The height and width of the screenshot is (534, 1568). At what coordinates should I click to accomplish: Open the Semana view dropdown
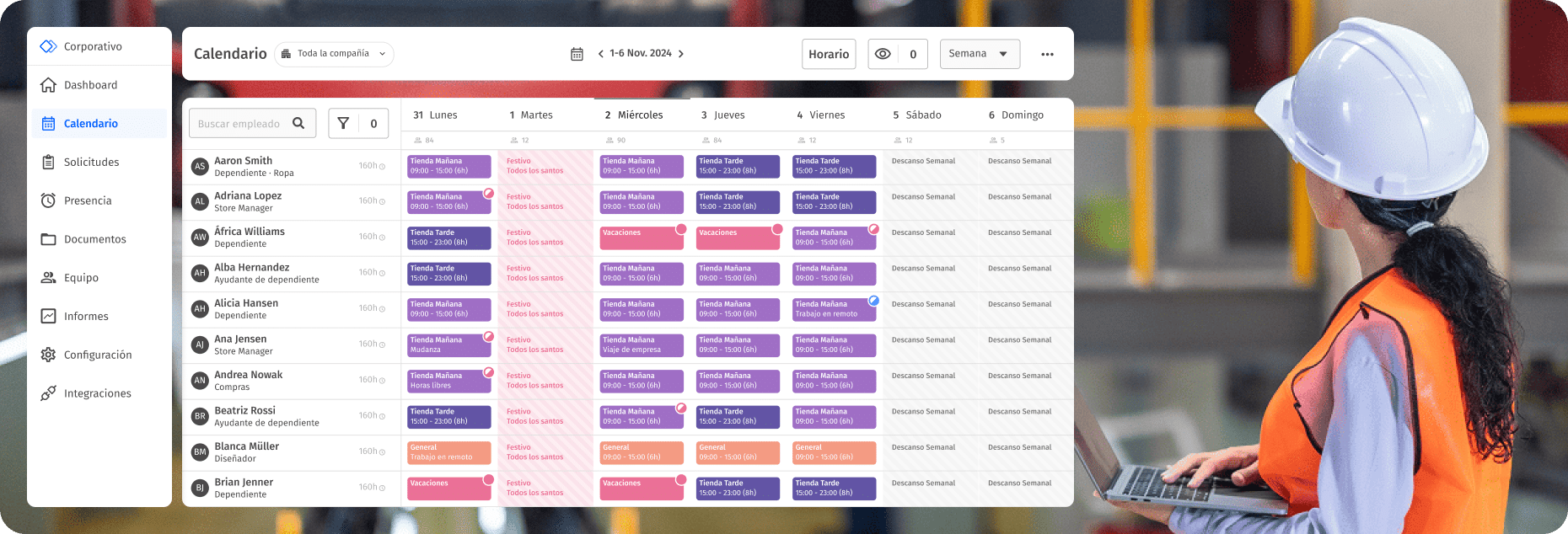click(979, 54)
